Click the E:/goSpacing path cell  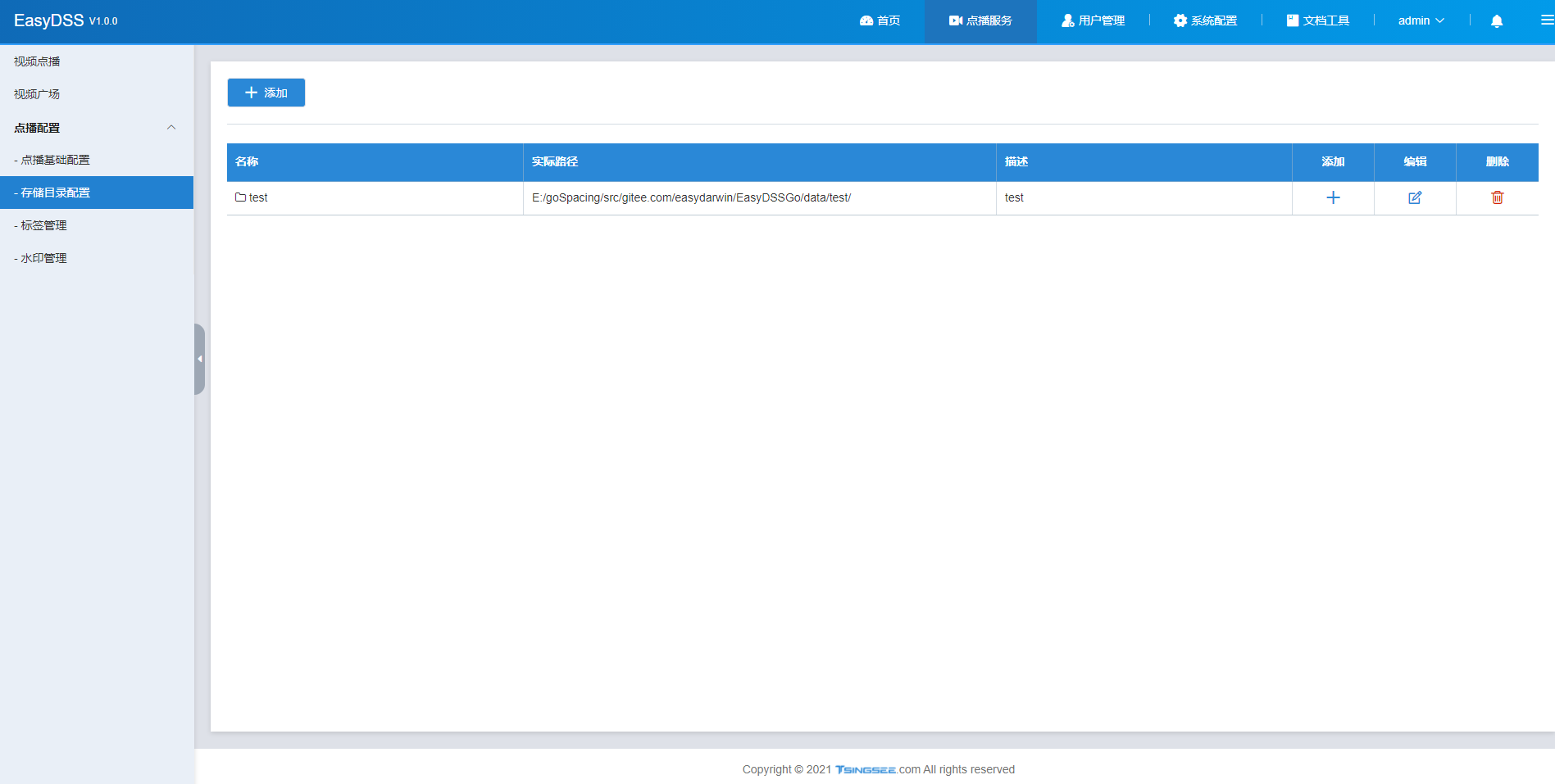pyautogui.click(x=759, y=197)
